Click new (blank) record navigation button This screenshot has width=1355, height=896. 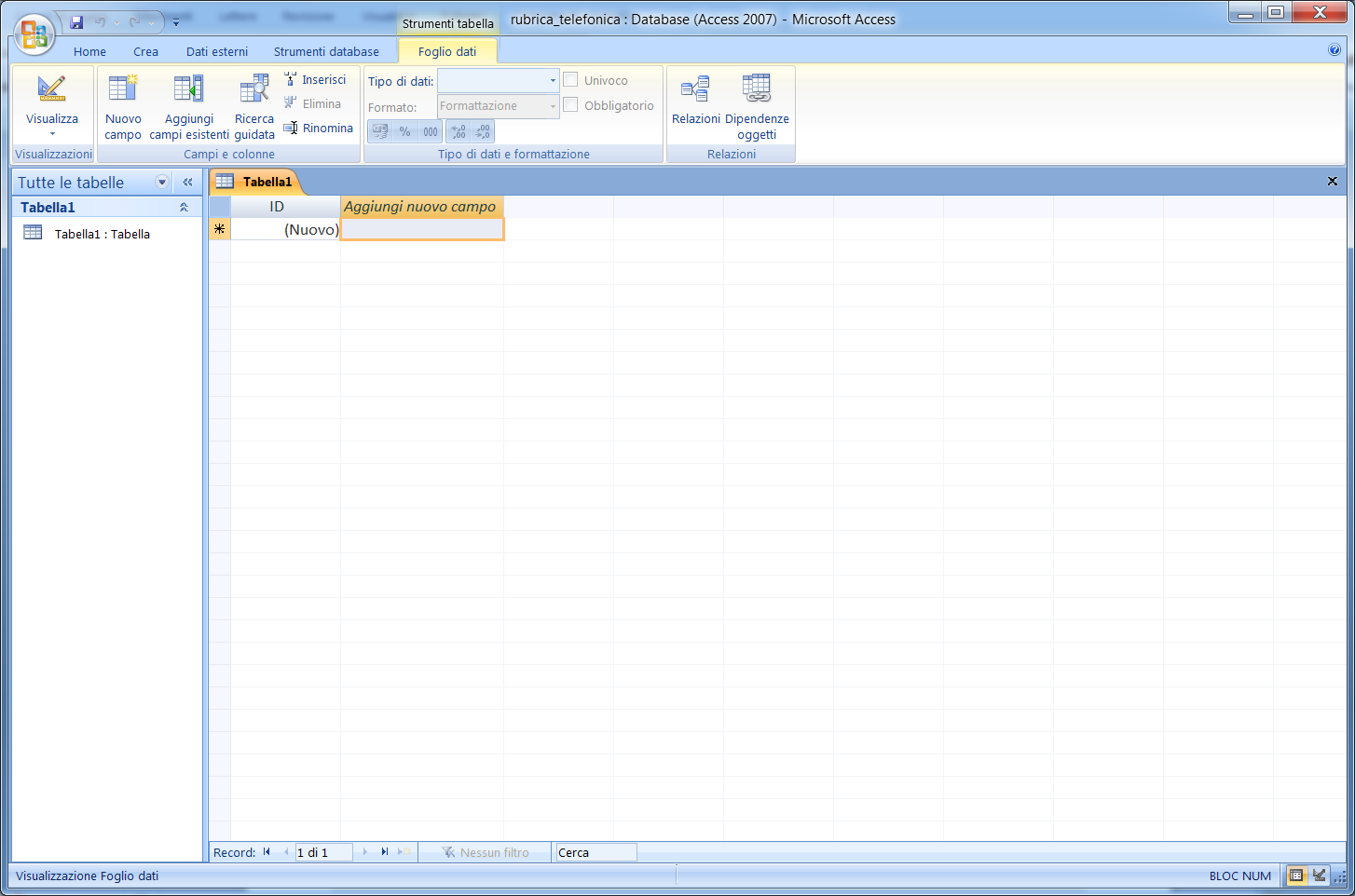tap(404, 852)
